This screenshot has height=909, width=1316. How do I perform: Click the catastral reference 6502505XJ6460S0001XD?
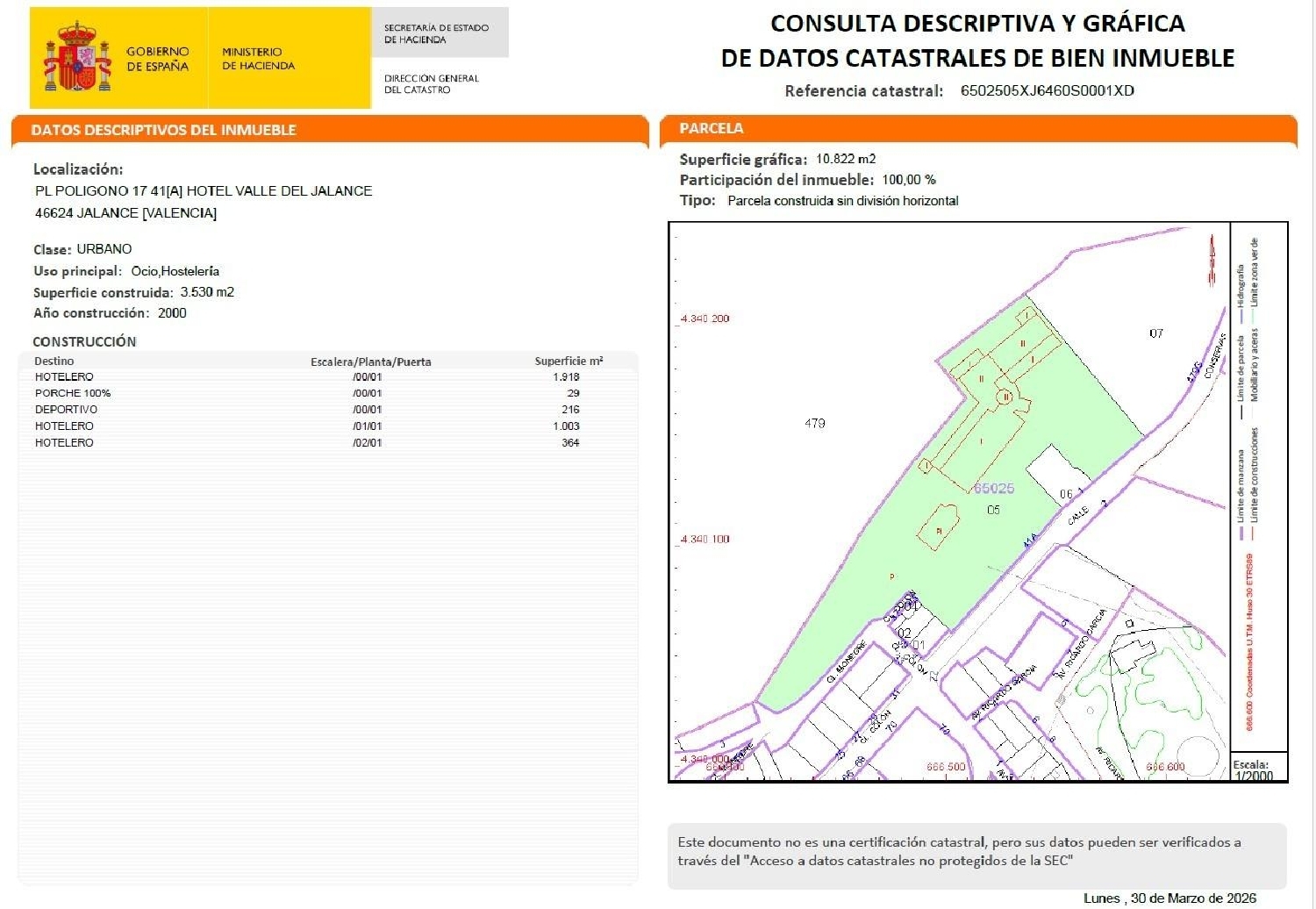tap(1046, 90)
